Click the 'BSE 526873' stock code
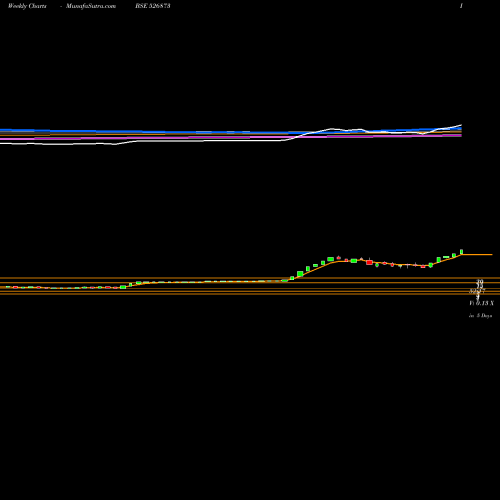Viewport: 500px width, 500px height. point(153,6)
